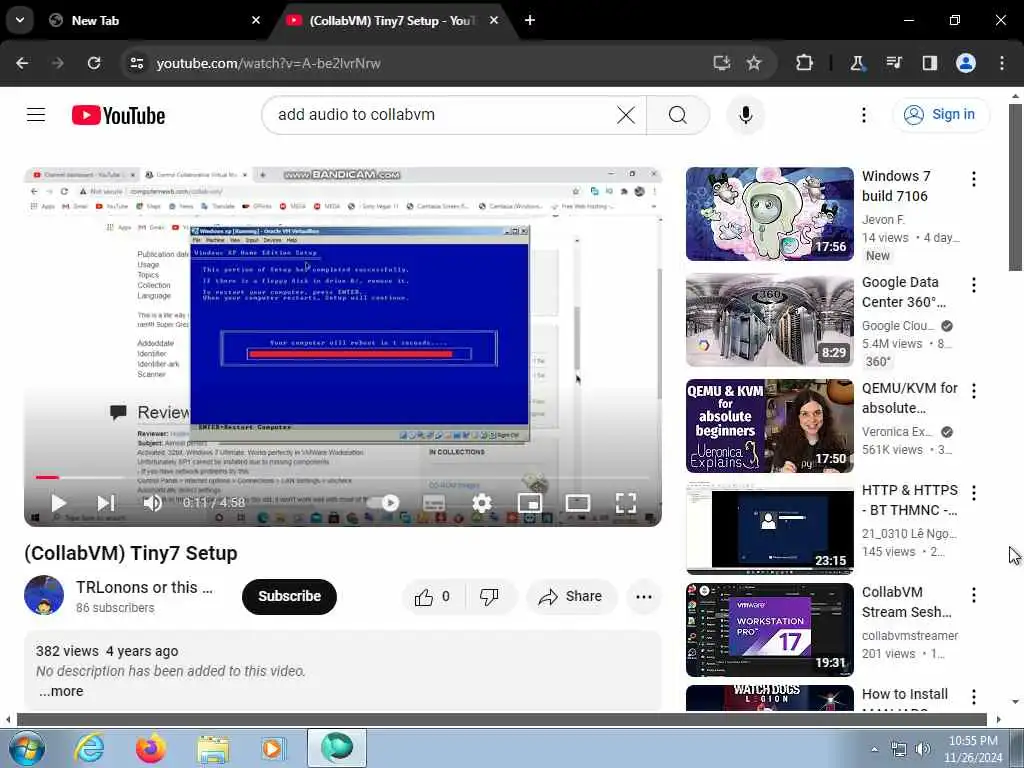Open the tab search dropdown arrow
This screenshot has height=768, width=1024.
click(20, 20)
